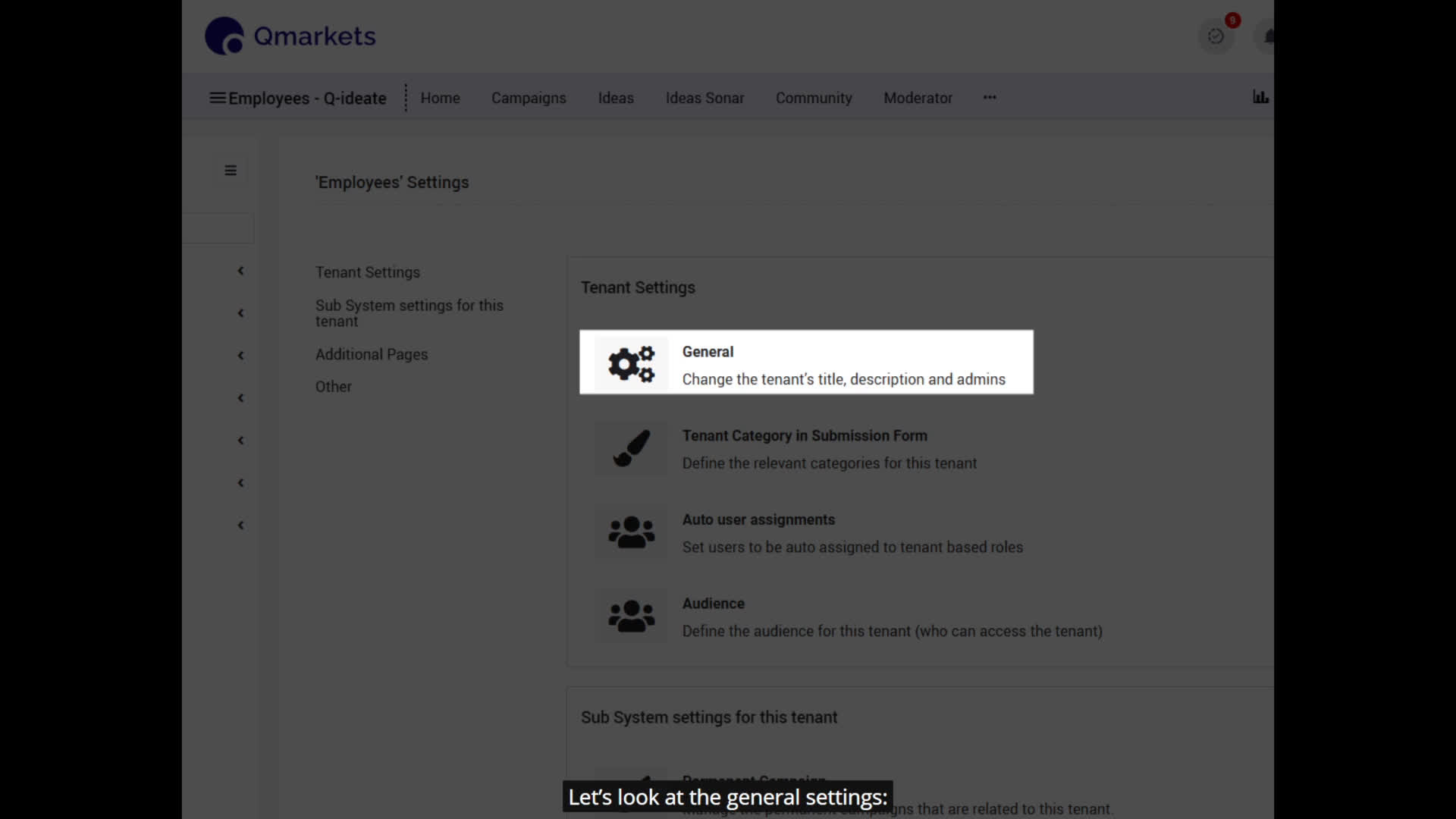This screenshot has width=1456, height=819.
Task: Expand the first sidebar chevron arrow
Action: point(240,271)
